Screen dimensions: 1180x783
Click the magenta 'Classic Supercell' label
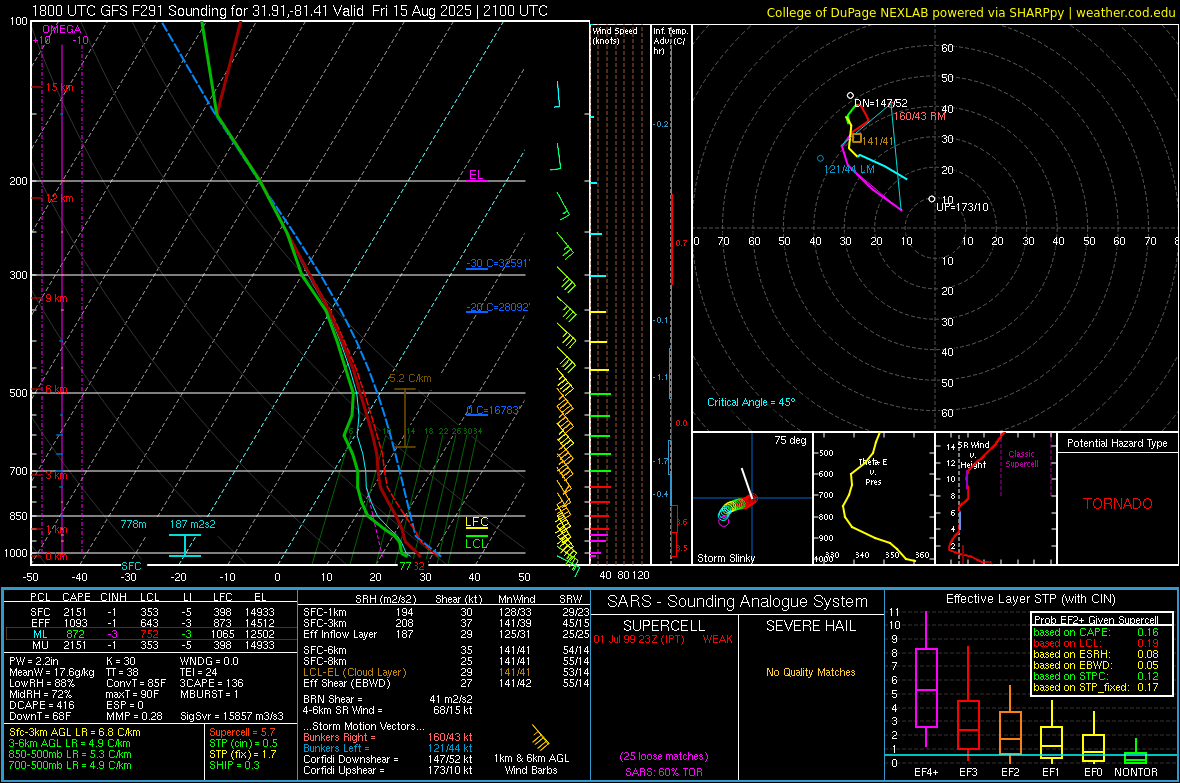(x=1022, y=459)
